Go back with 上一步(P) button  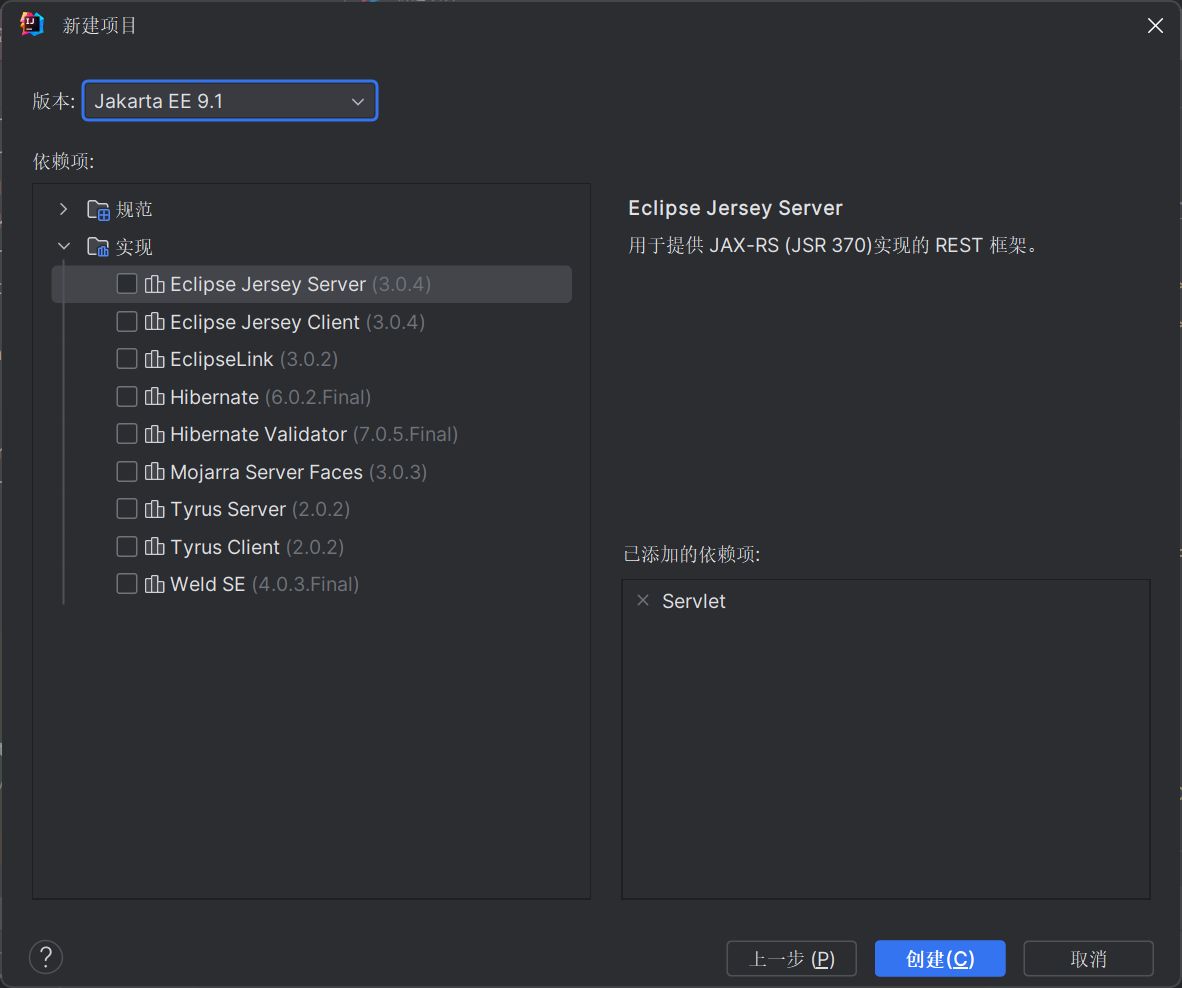pyautogui.click(x=792, y=958)
